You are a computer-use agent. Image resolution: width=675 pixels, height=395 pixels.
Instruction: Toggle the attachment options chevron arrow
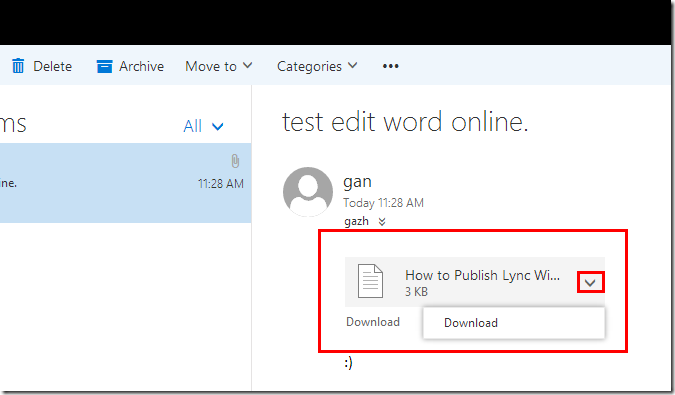coord(590,283)
